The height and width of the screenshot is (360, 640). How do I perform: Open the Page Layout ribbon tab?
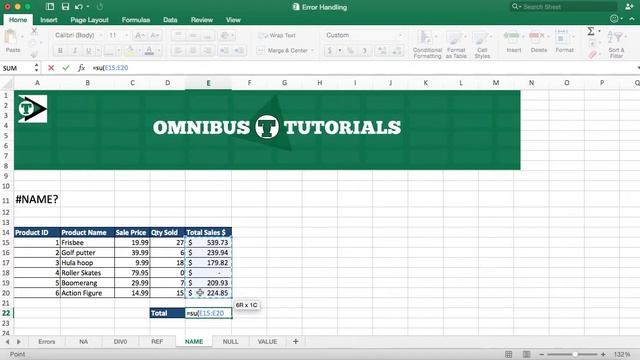point(89,20)
